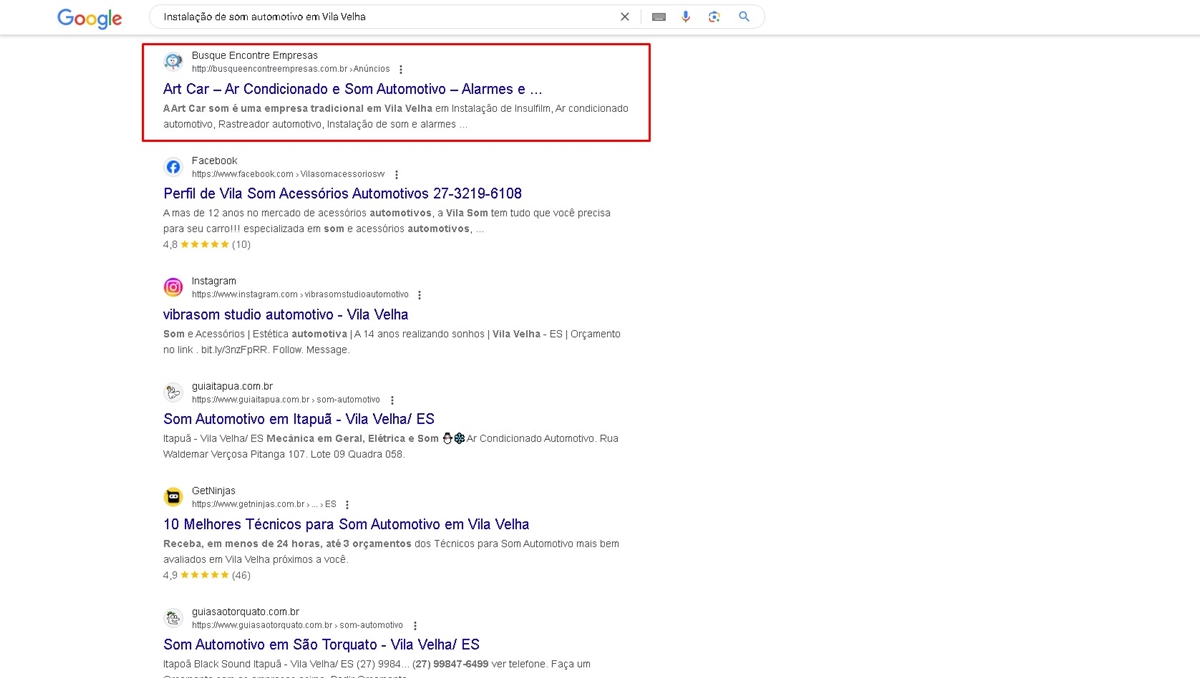Click the GetNinjas result favicon
1200x678 pixels.
click(173, 497)
